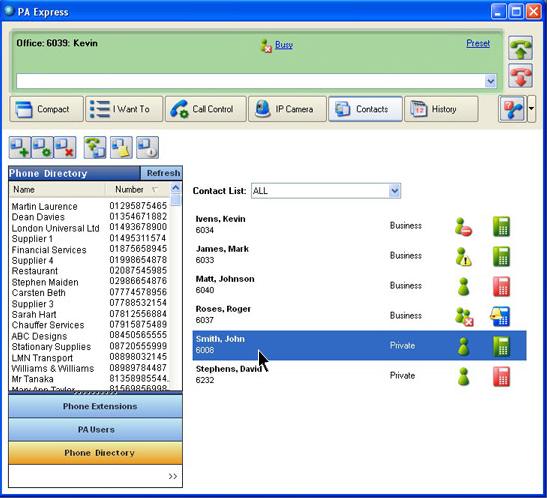Image resolution: width=547 pixels, height=498 pixels.
Task: Click the phone directory scrollbar thumb
Action: [176, 200]
